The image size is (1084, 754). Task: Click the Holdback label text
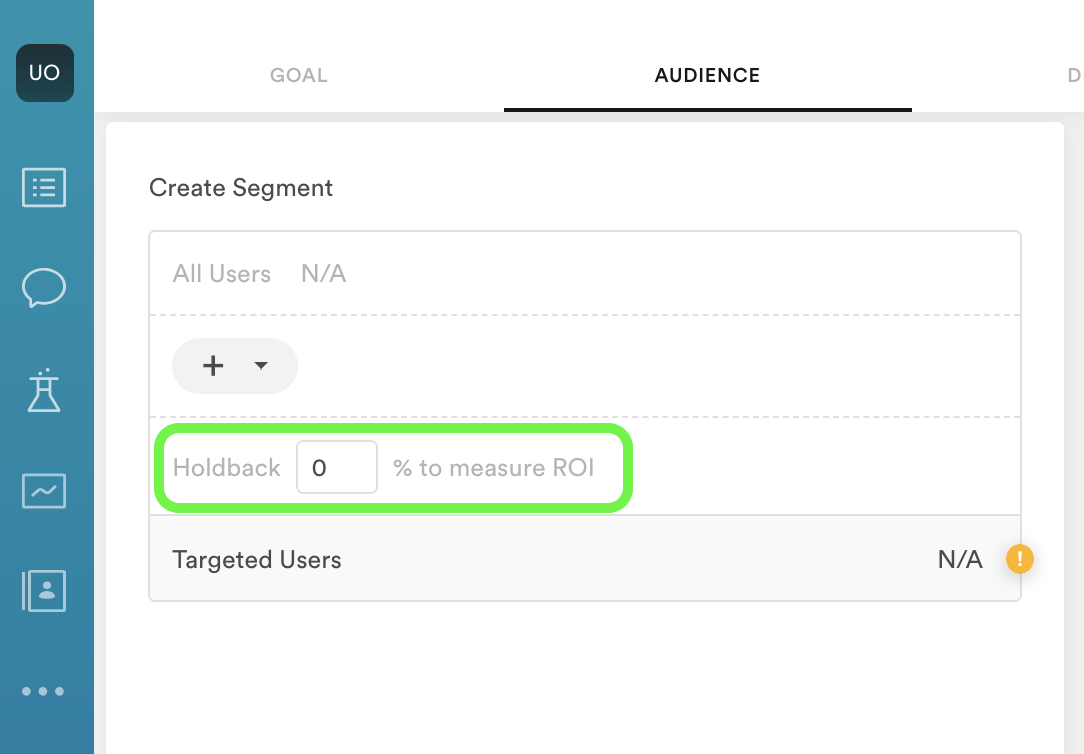point(227,468)
